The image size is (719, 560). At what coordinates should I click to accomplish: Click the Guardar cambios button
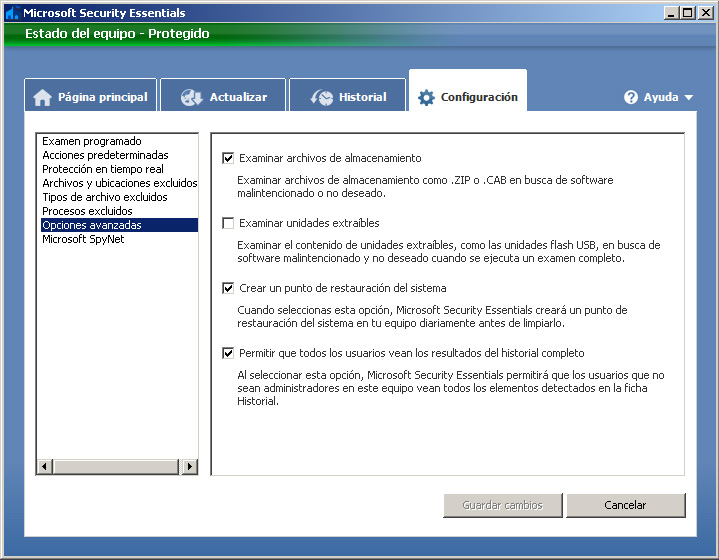pyautogui.click(x=502, y=505)
